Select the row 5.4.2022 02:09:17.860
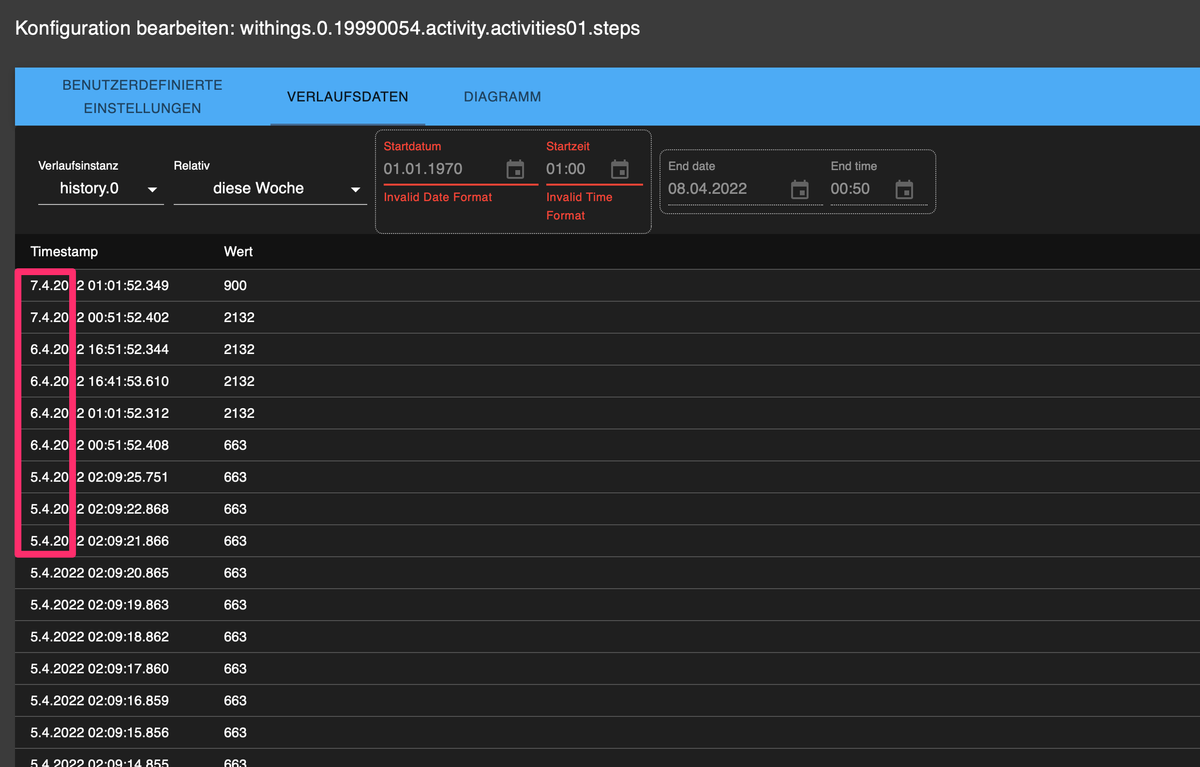 pyautogui.click(x=607, y=669)
